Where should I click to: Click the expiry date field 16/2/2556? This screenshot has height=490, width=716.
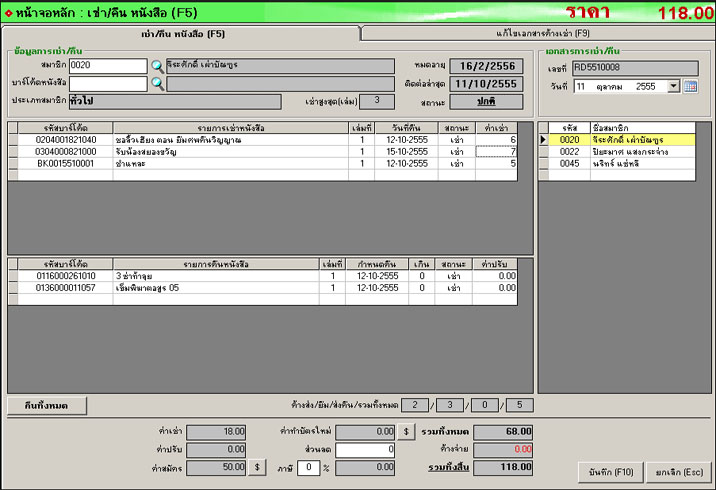pyautogui.click(x=486, y=66)
